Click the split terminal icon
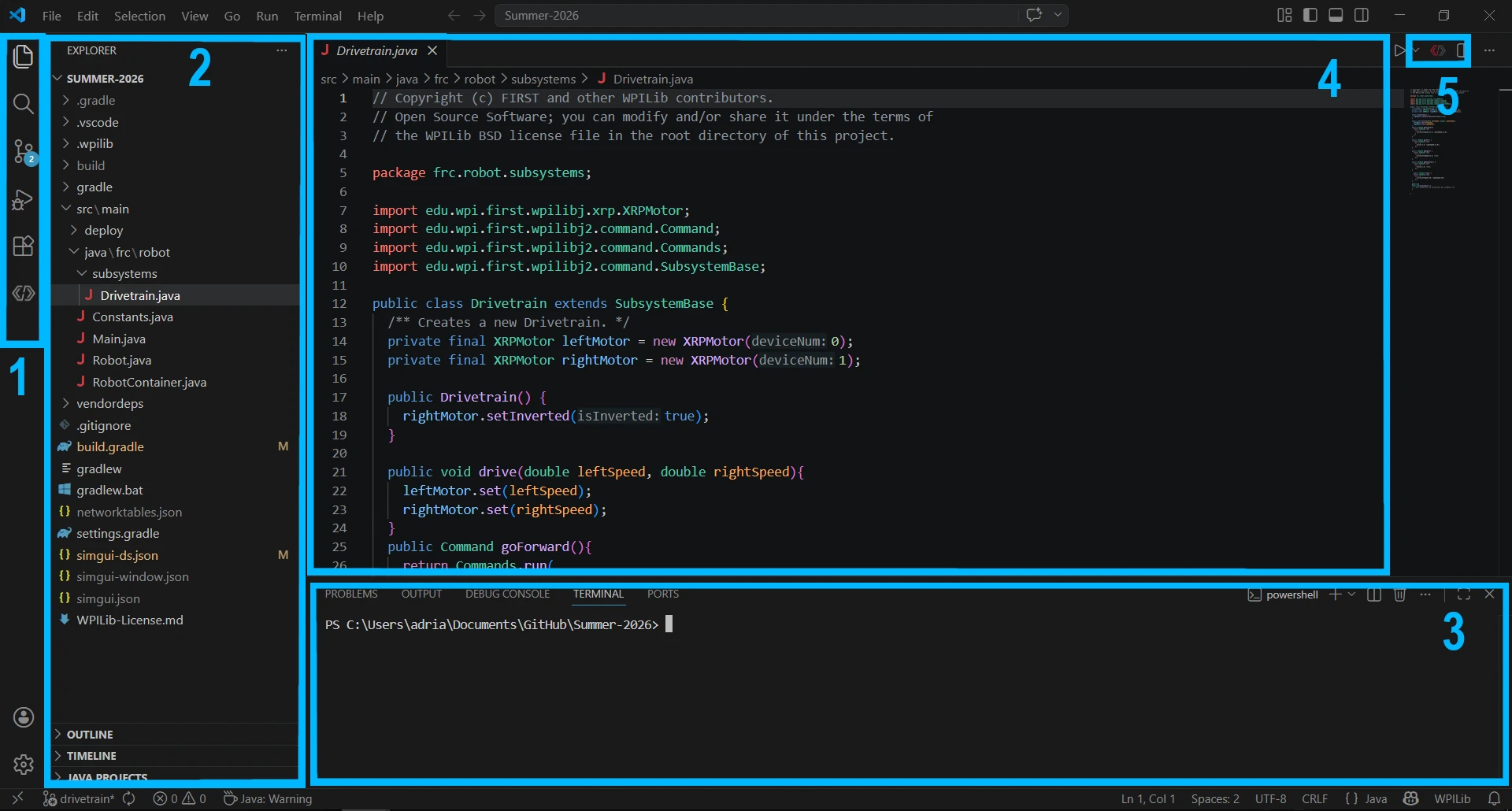 [x=1374, y=594]
